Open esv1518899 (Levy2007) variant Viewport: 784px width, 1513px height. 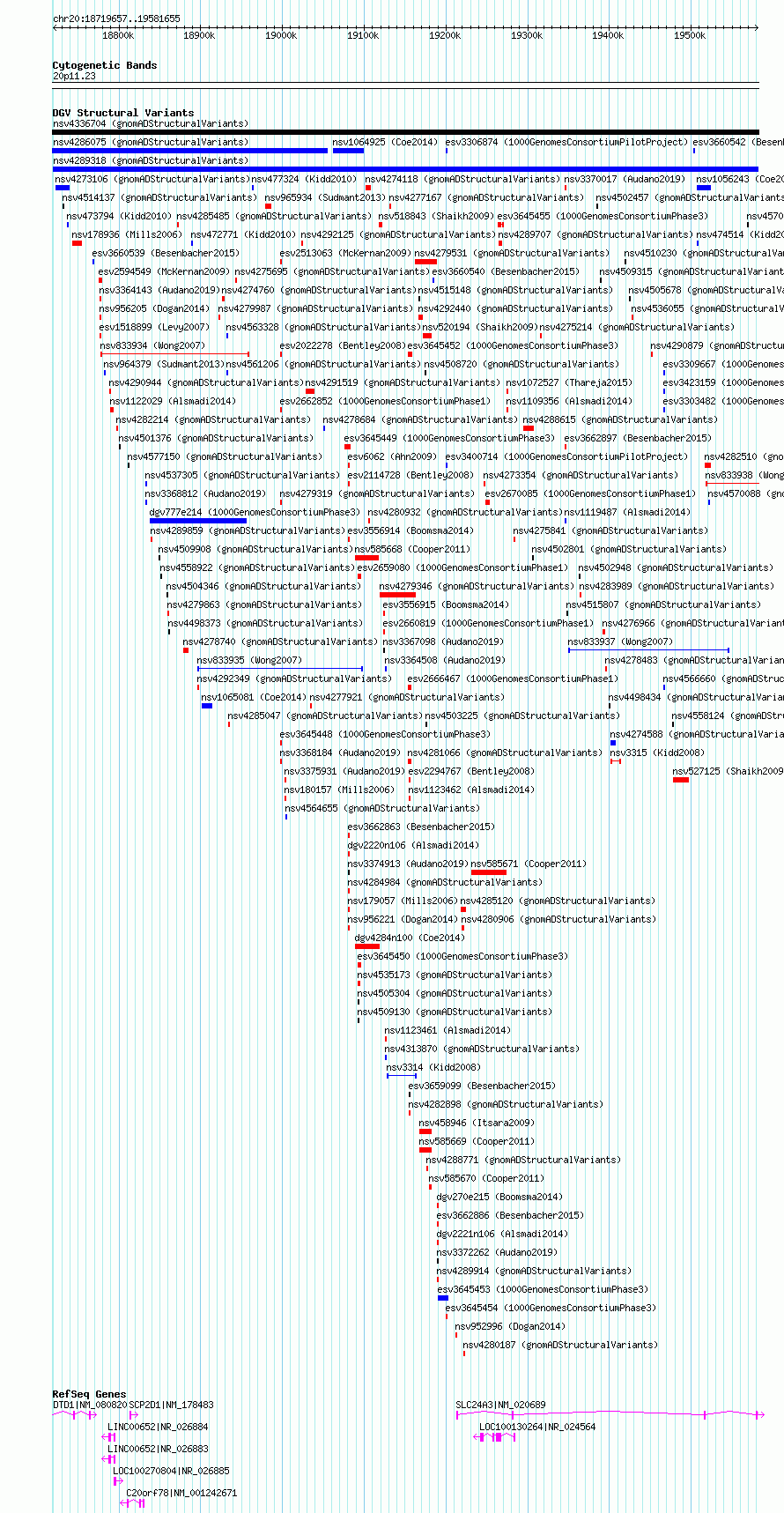coord(155,327)
